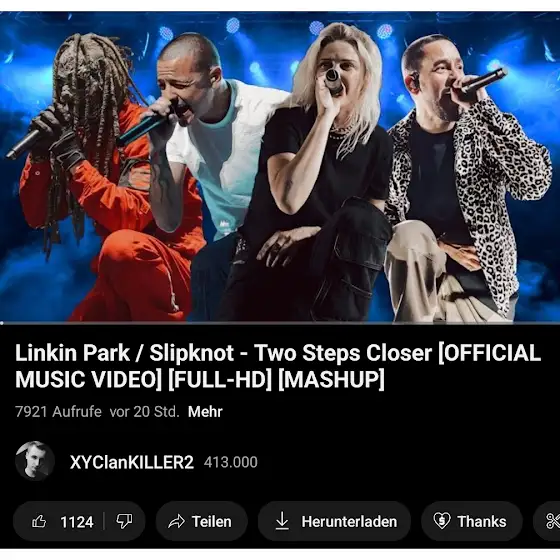Expand description with Mehr
The width and height of the screenshot is (560, 560).
pos(205,412)
